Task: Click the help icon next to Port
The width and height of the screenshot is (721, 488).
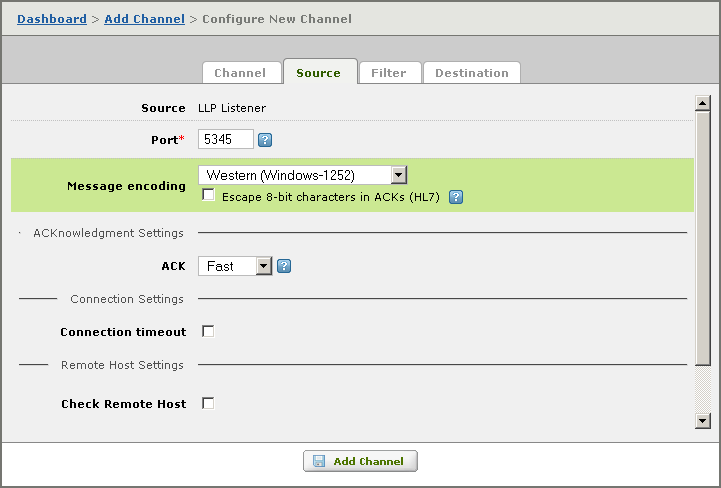Action: [265, 140]
